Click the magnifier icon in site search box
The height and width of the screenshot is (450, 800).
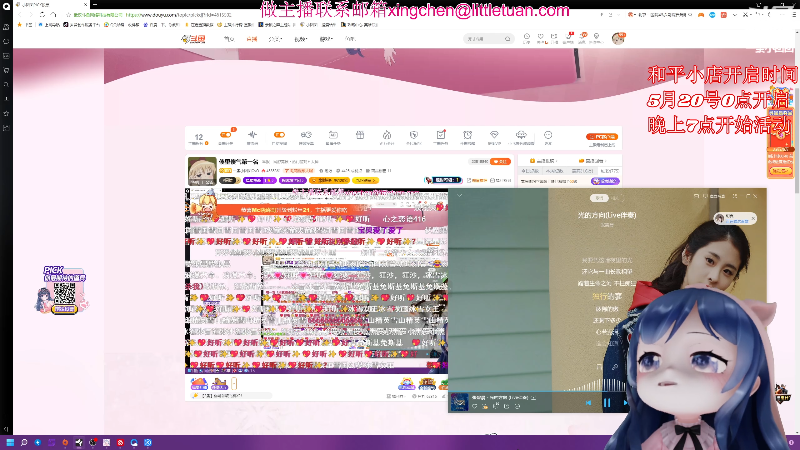click(x=507, y=39)
